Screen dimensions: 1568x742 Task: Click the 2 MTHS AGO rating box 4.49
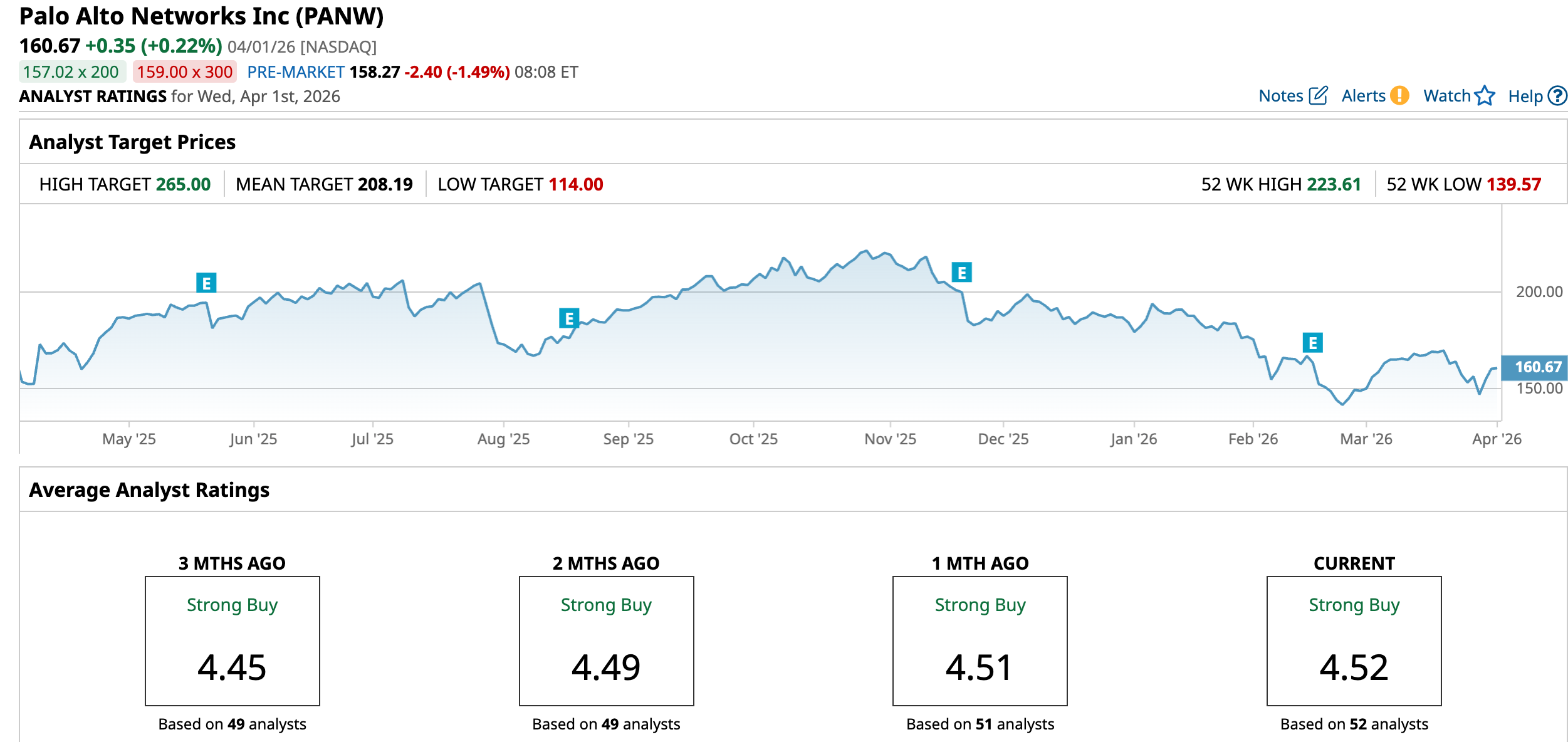coord(606,640)
